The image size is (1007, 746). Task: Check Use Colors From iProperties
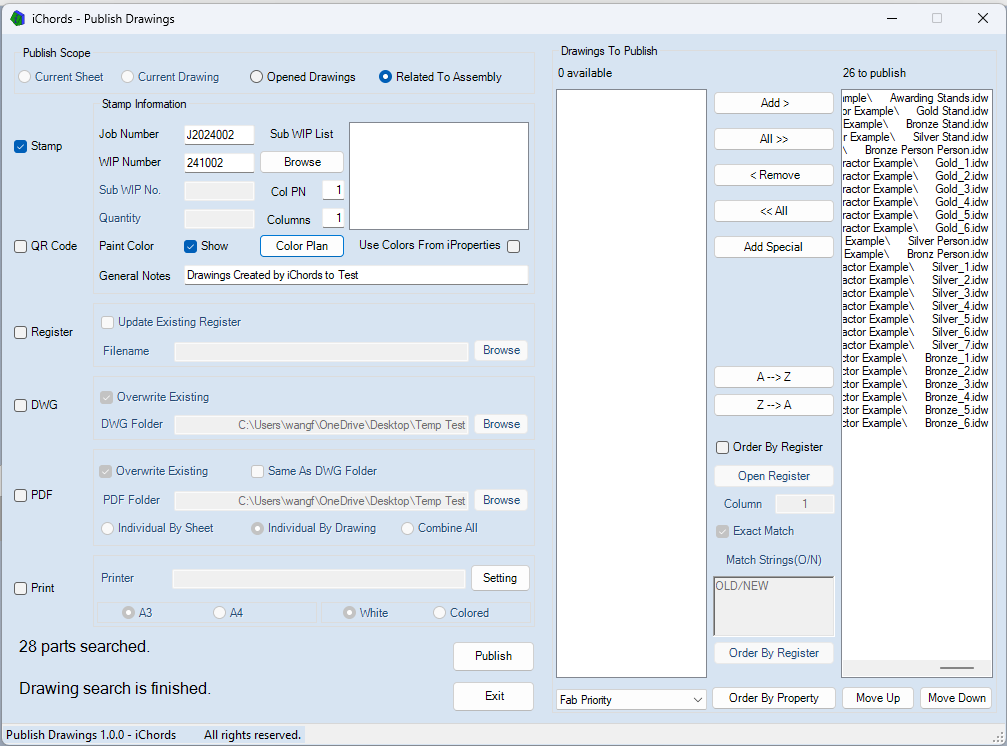coord(513,247)
